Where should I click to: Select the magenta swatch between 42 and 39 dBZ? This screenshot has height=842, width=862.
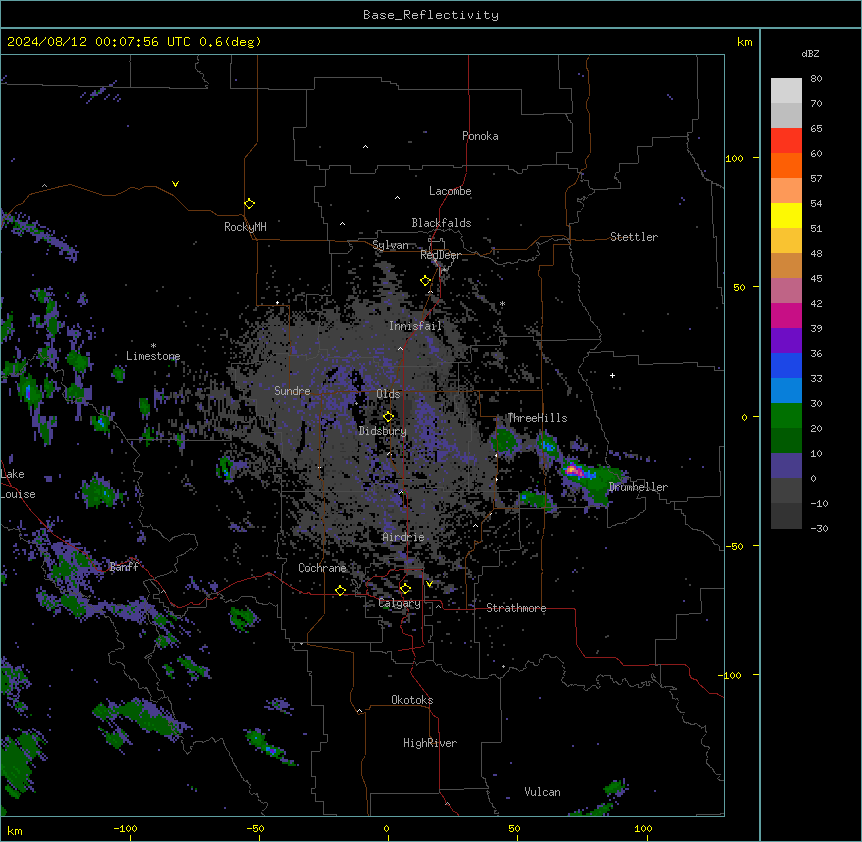(786, 316)
